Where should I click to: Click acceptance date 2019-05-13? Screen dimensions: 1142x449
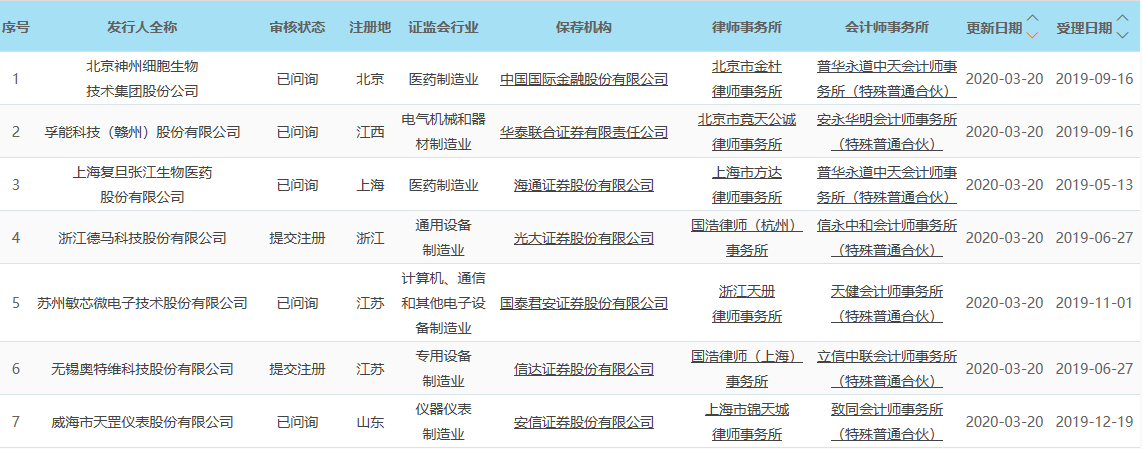(1095, 185)
